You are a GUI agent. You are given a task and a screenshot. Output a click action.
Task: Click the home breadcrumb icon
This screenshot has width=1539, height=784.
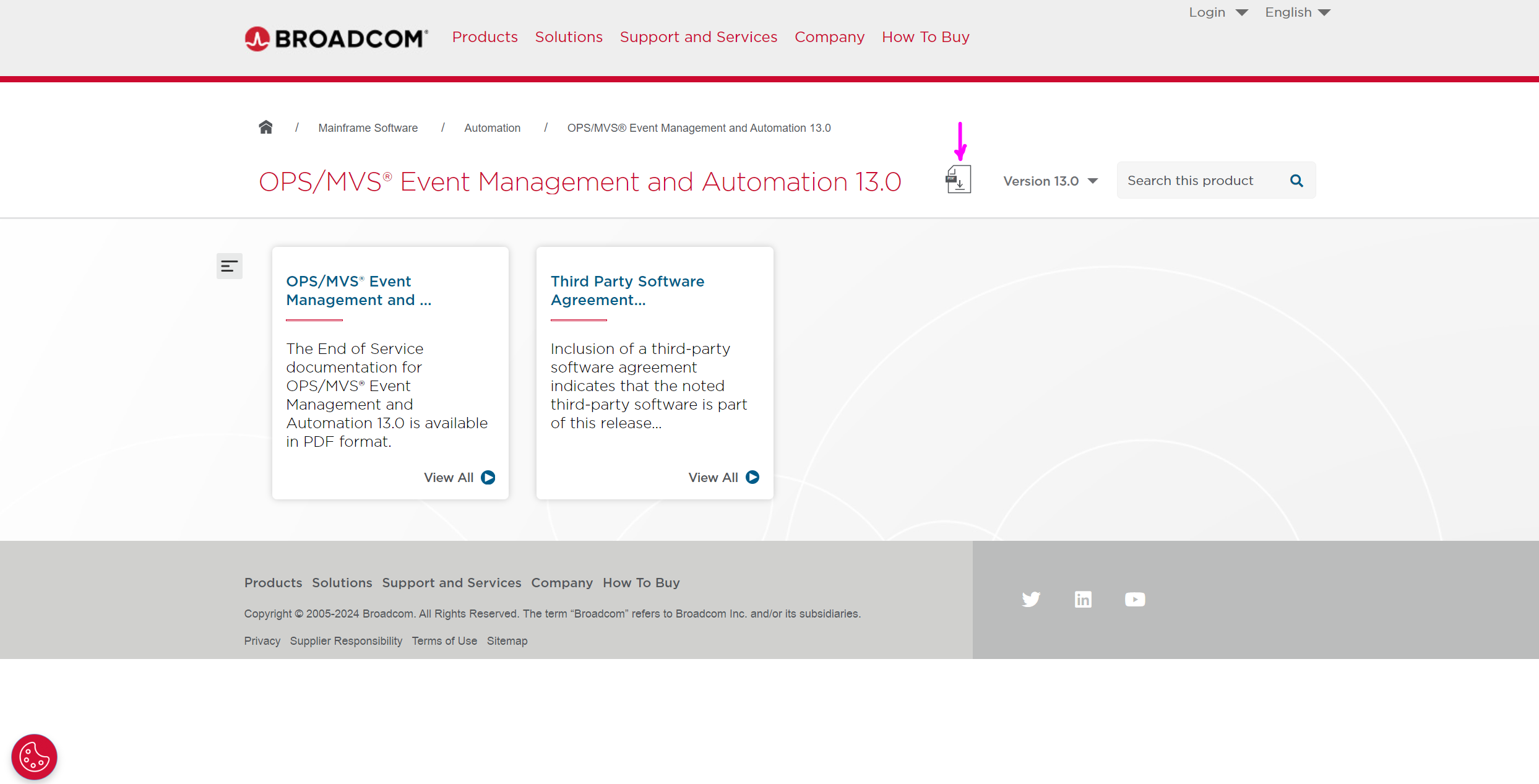[265, 127]
